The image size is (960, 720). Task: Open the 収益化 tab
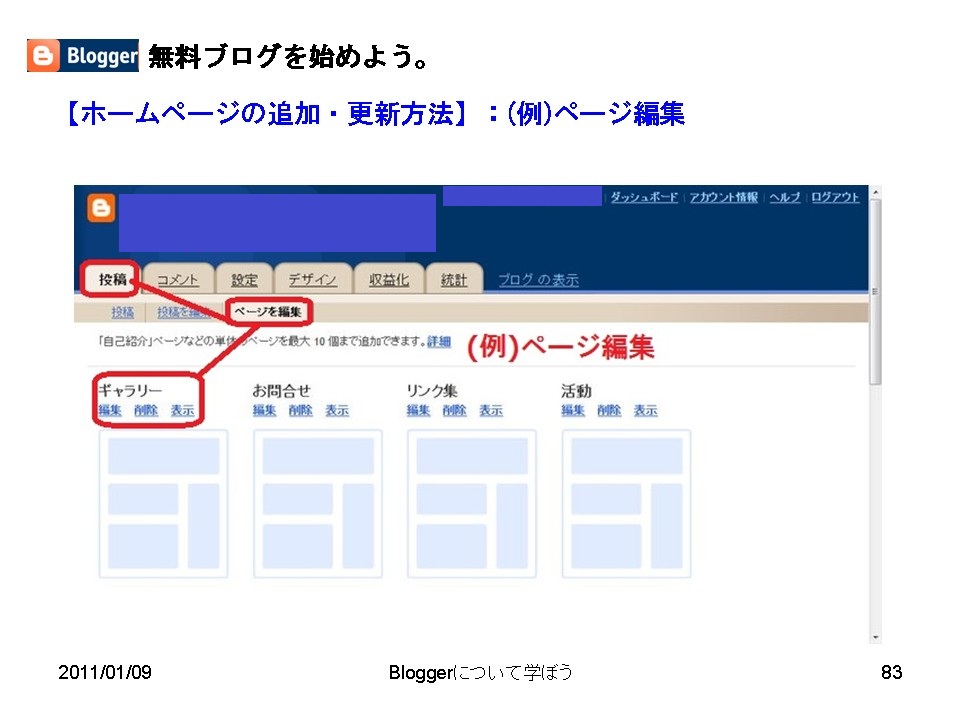coord(388,280)
